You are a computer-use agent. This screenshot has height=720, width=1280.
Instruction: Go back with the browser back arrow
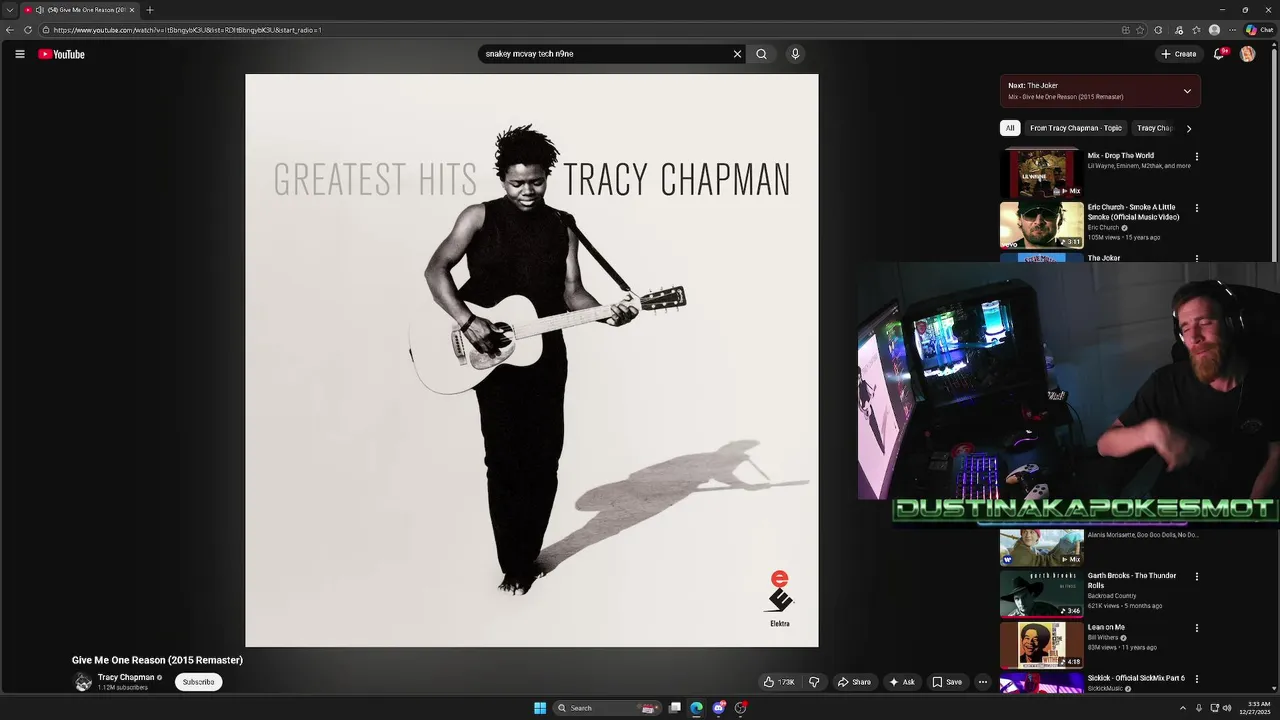[10, 30]
